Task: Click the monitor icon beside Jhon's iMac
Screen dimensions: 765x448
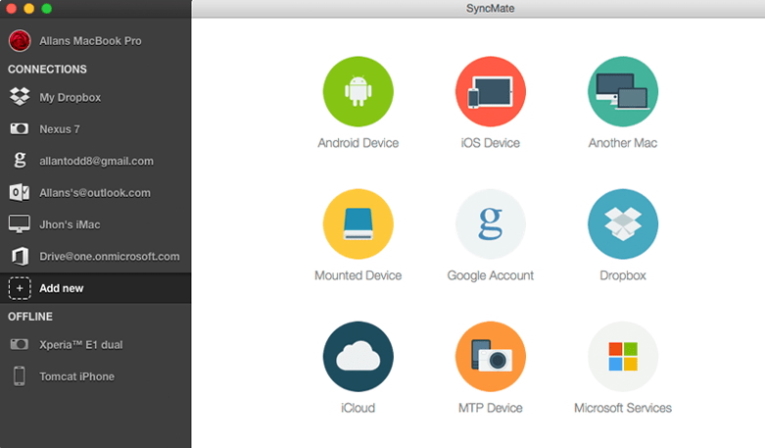Action: [20, 224]
